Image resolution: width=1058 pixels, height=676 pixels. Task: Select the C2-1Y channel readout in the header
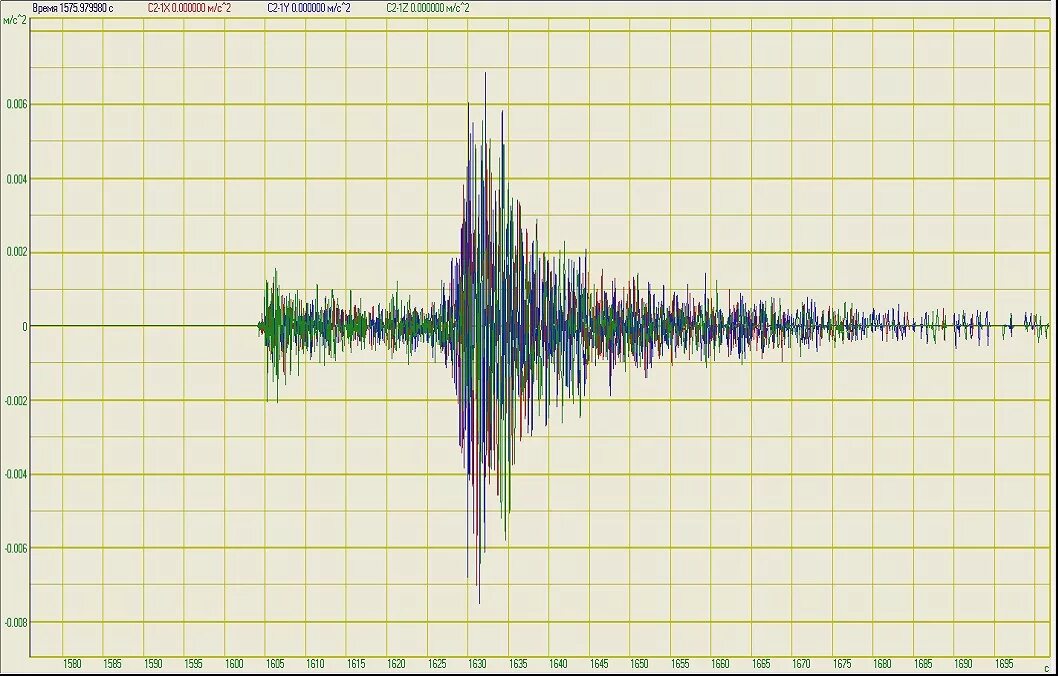[x=308, y=8]
